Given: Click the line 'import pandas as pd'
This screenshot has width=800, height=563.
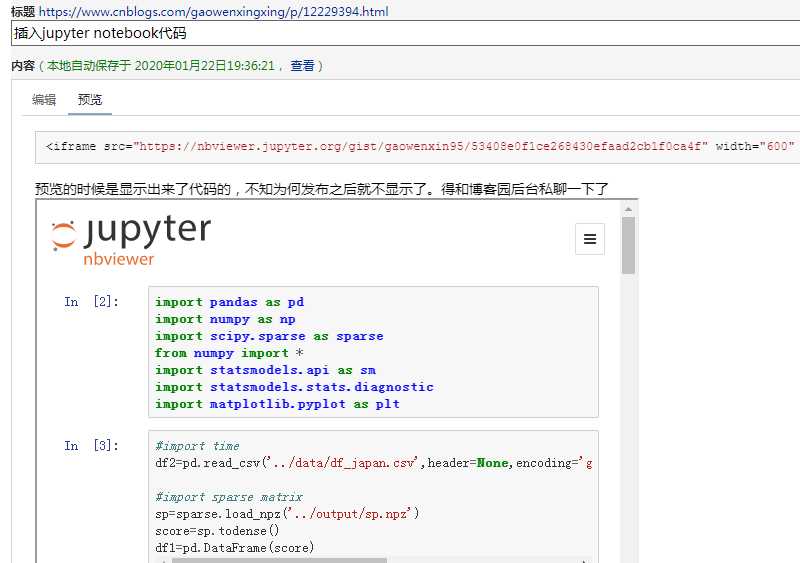Looking at the screenshot, I should (230, 302).
